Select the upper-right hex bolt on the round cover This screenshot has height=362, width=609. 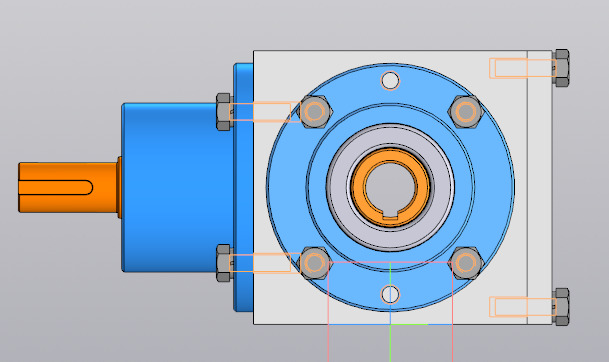(x=466, y=112)
